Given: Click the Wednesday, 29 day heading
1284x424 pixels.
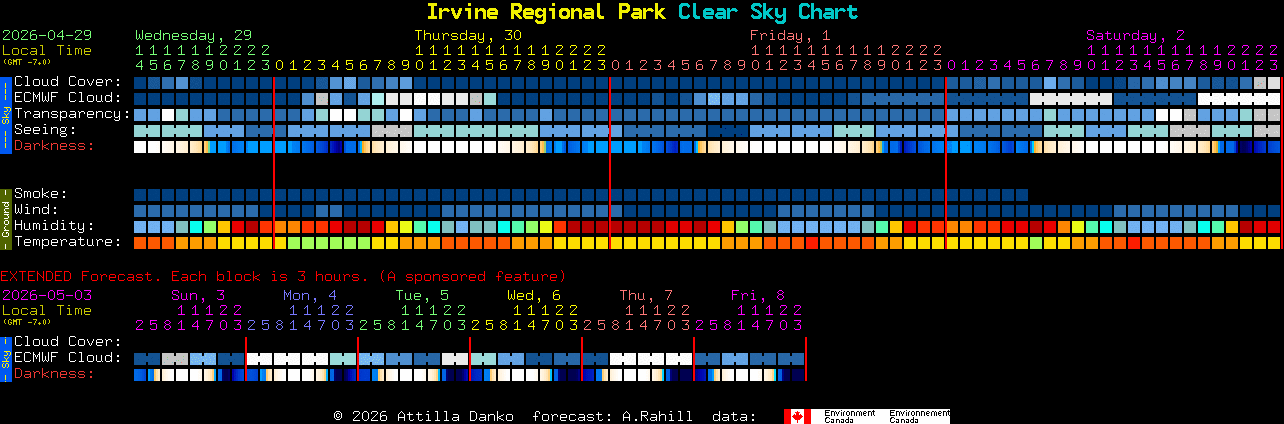Looking at the screenshot, I should click(x=193, y=35).
